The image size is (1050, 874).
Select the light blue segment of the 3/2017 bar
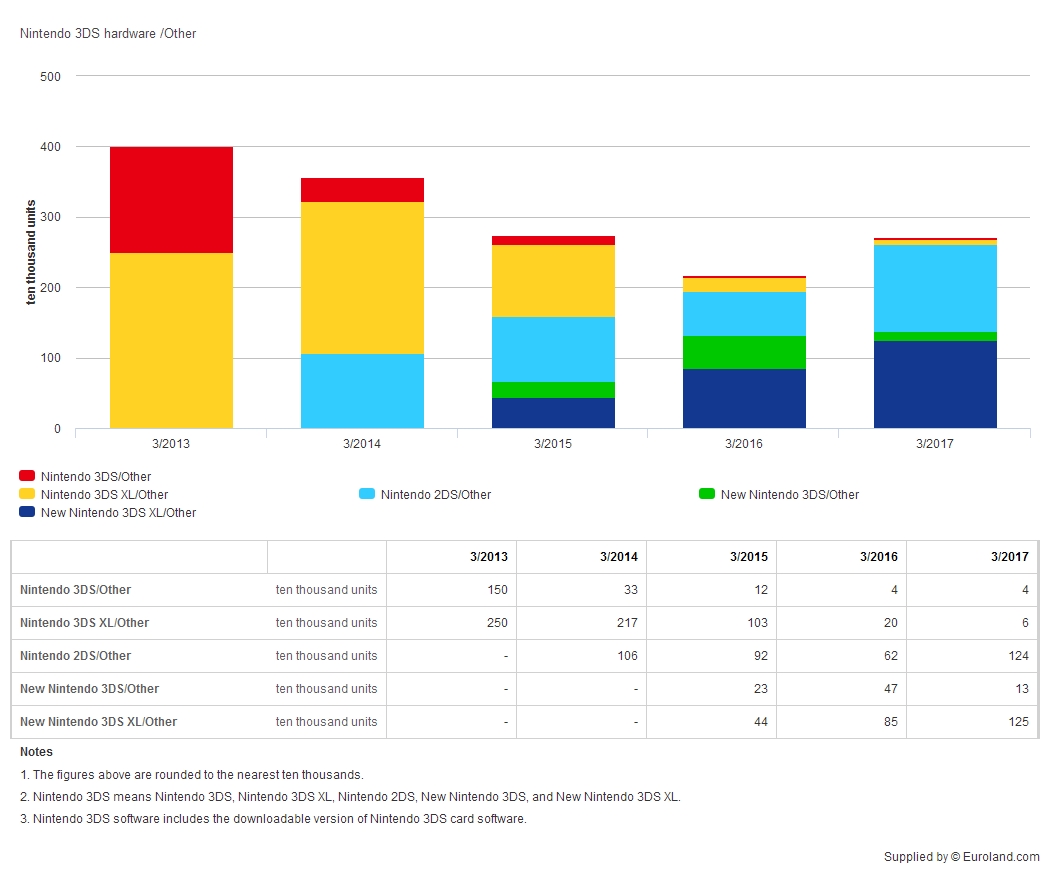[935, 289]
